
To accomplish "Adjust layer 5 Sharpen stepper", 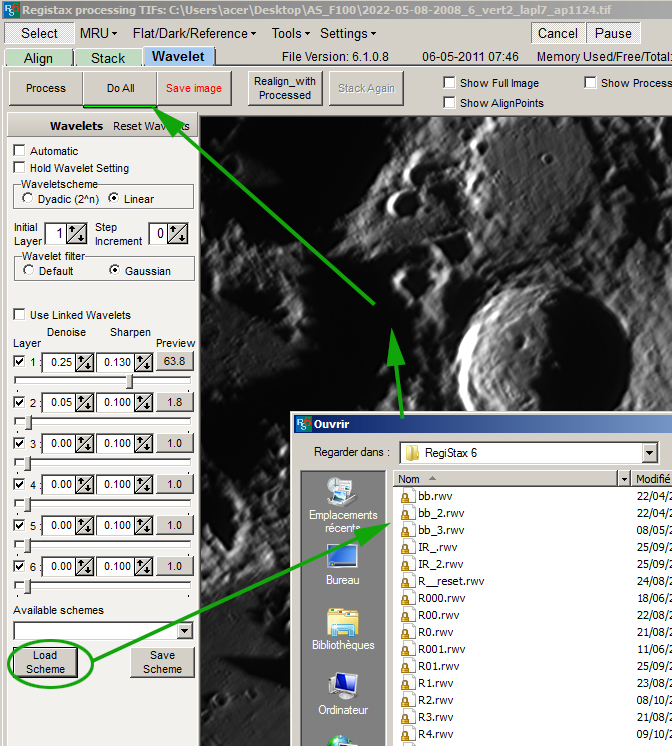I will 143,526.
